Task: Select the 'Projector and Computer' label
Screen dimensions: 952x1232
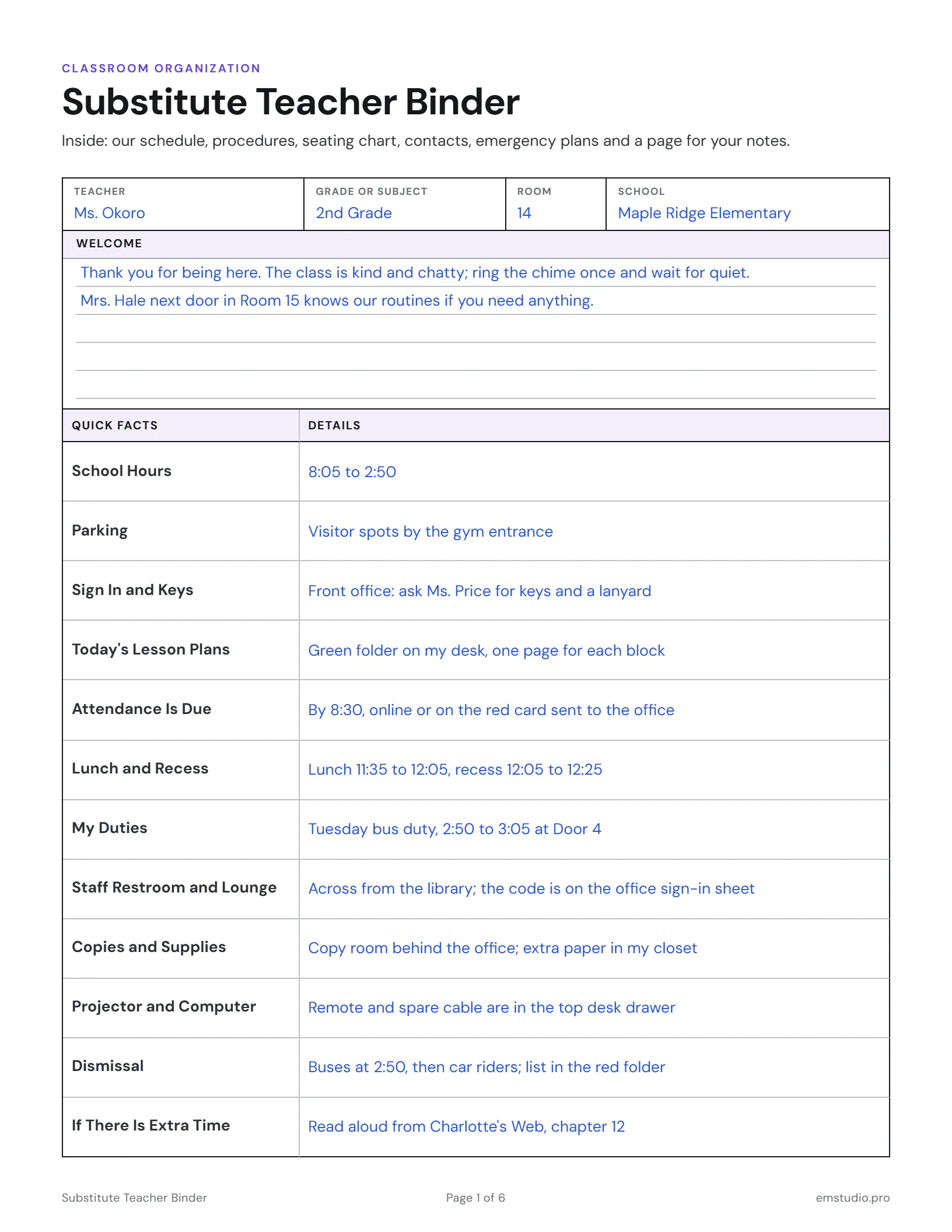Action: tap(164, 1007)
